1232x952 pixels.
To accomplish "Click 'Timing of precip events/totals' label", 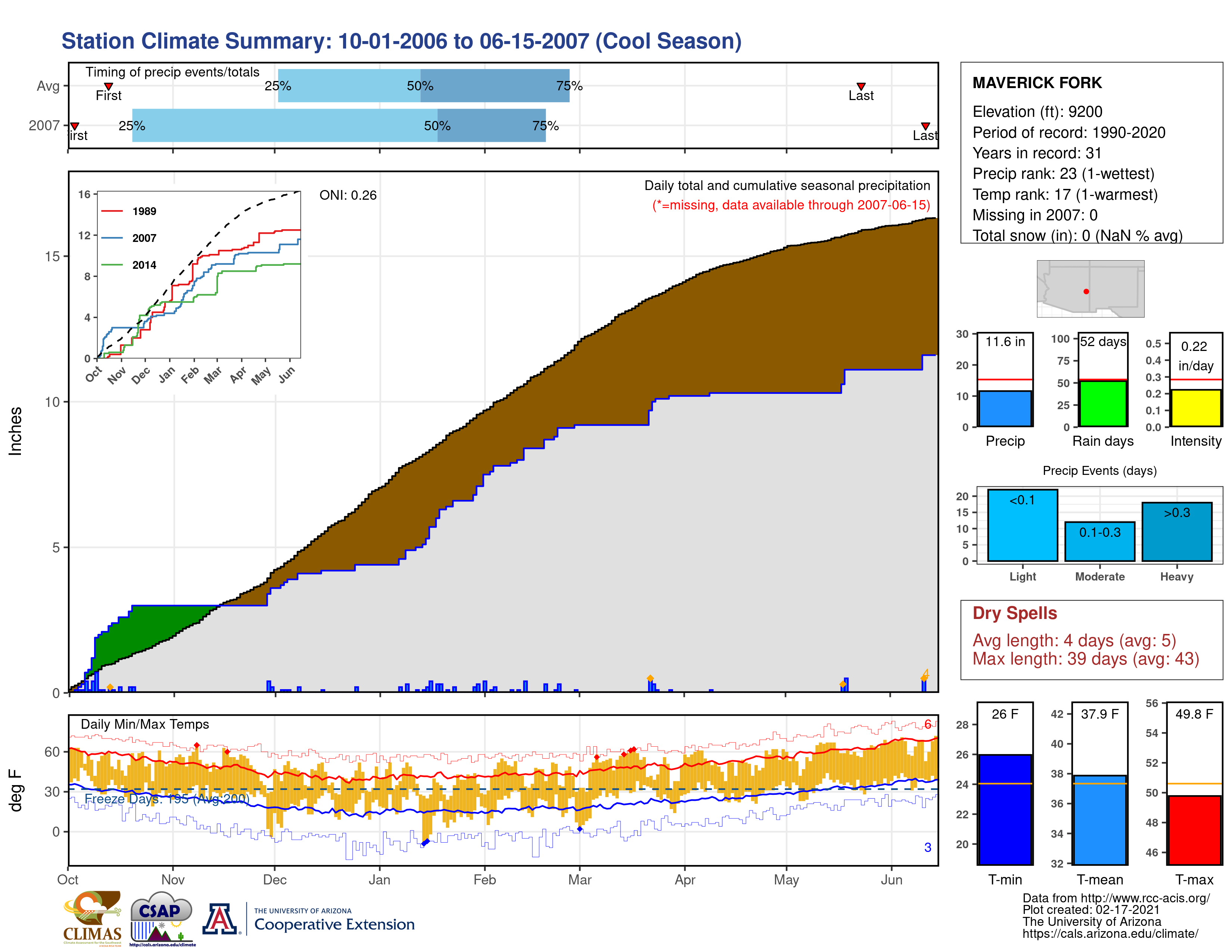I will coord(172,72).
